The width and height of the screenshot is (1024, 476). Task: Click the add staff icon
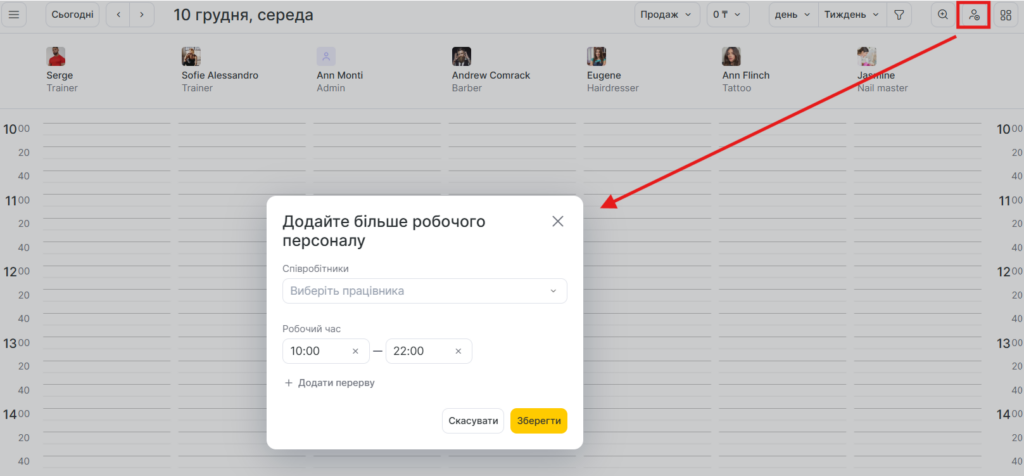click(973, 15)
